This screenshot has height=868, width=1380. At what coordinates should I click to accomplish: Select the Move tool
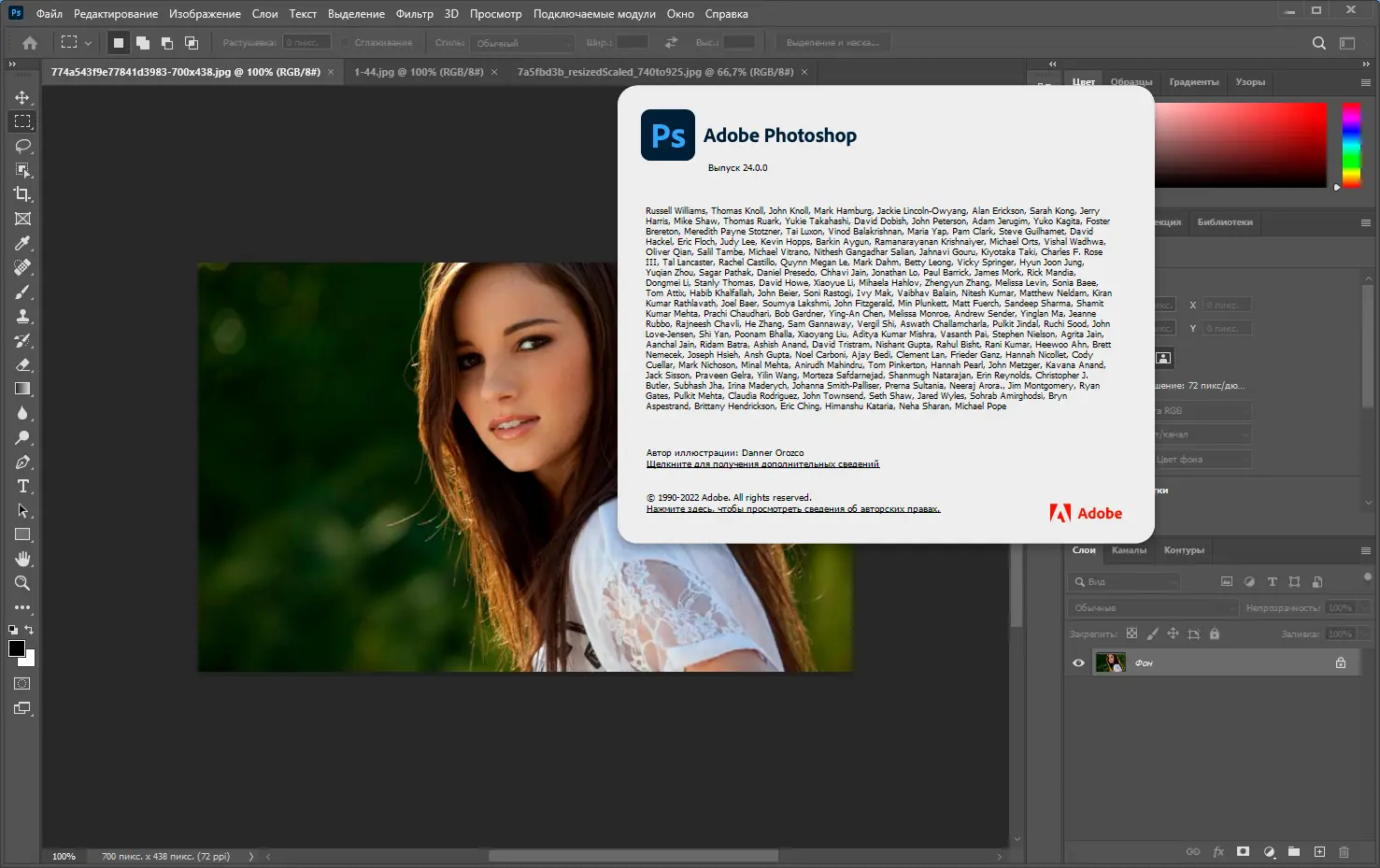coord(22,97)
